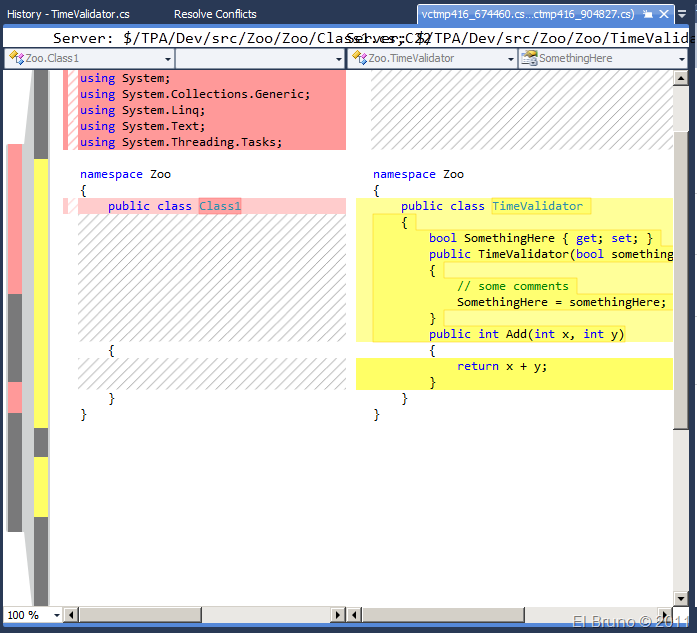Click left arrow of right pane horizontal scrollbar
Screen dimensions: 697x633
[355, 614]
